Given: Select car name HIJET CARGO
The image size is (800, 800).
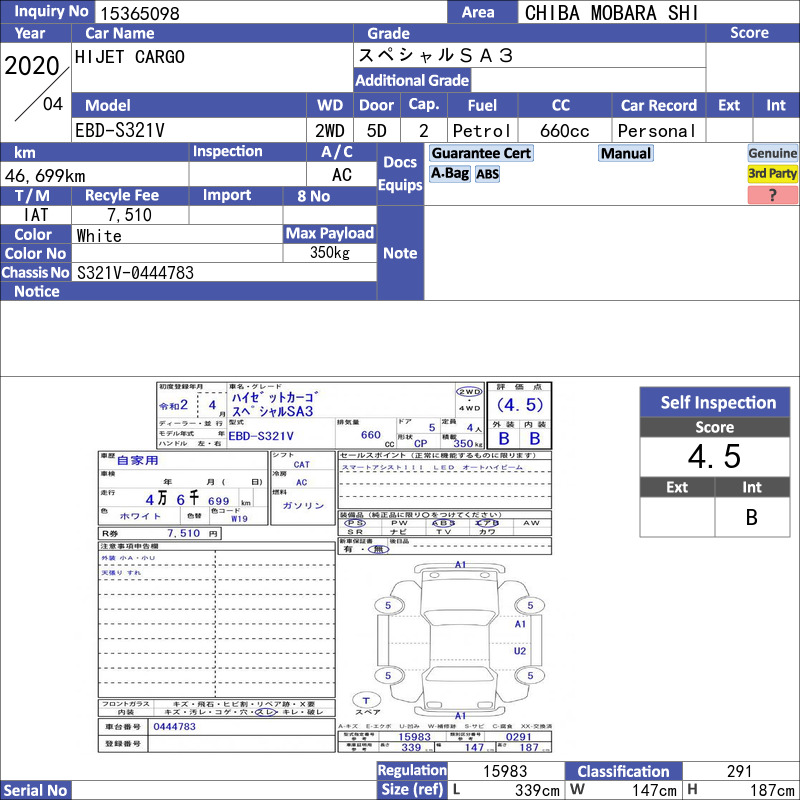Looking at the screenshot, I should [x=130, y=57].
